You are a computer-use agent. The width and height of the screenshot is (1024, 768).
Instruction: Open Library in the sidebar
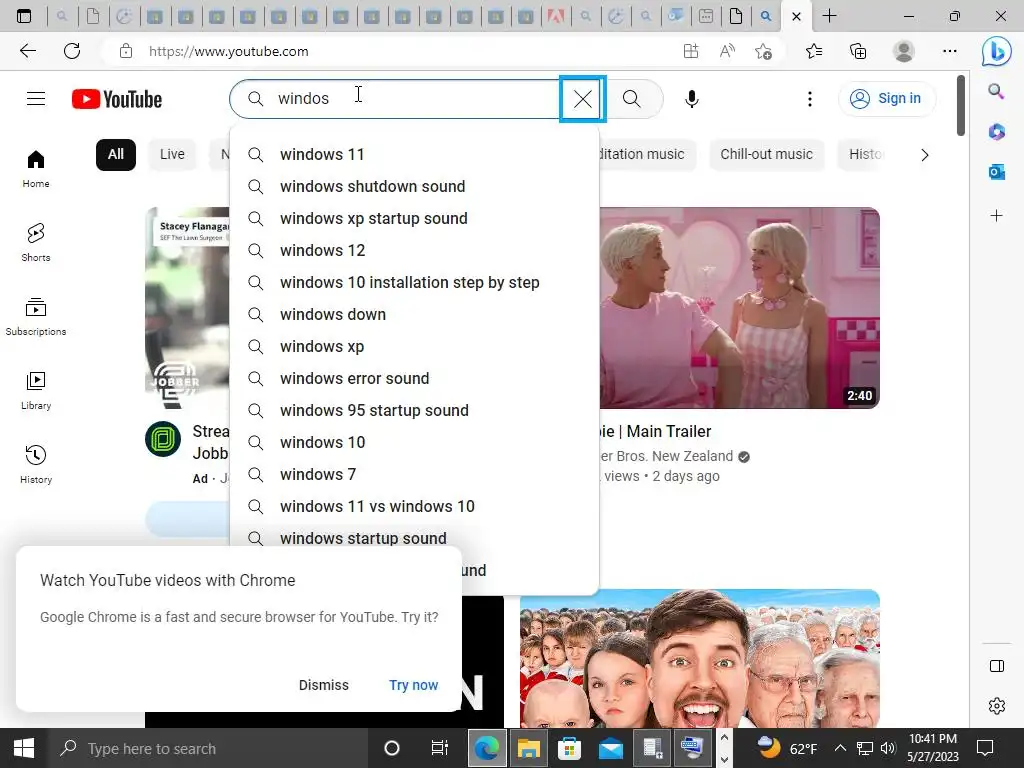pyautogui.click(x=36, y=390)
